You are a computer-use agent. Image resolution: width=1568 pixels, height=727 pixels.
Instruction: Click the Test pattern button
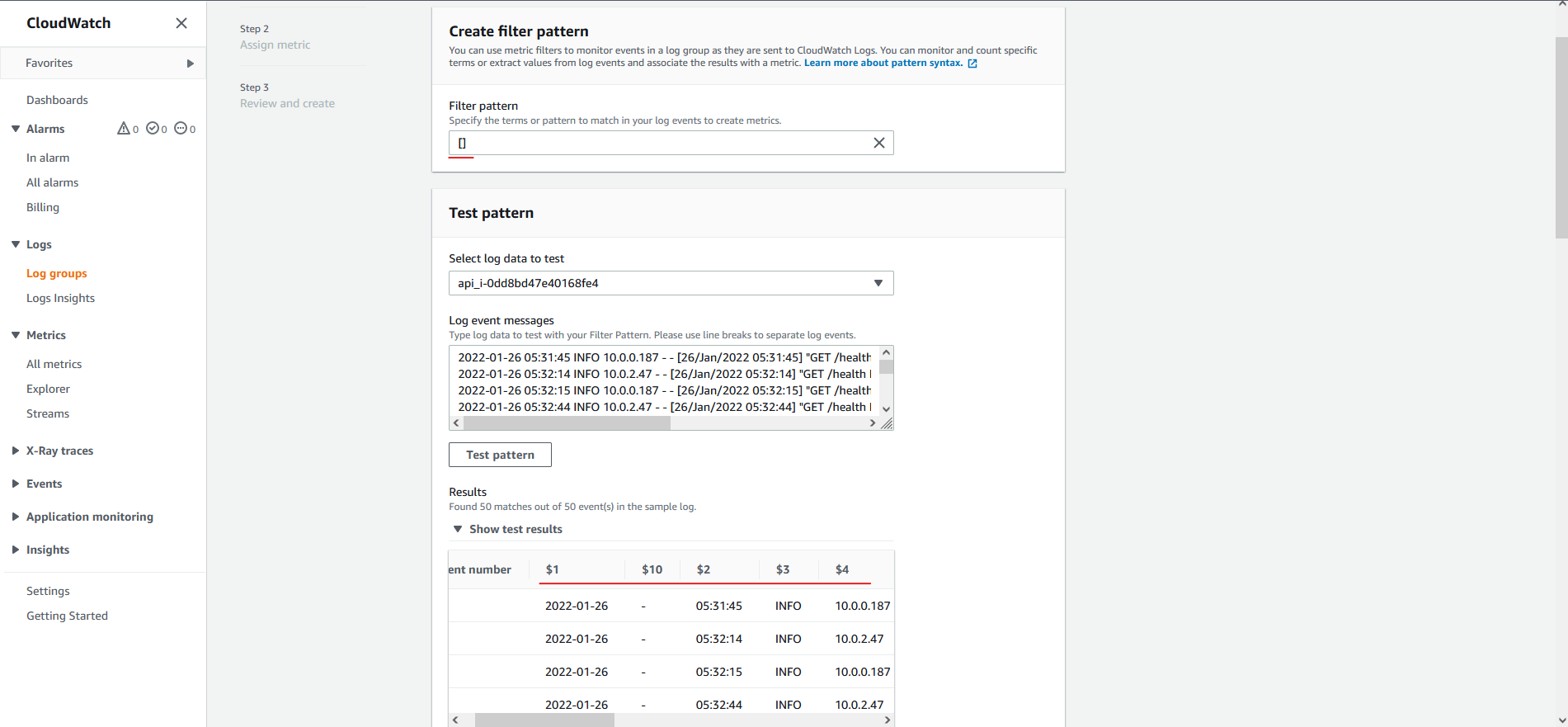point(500,455)
